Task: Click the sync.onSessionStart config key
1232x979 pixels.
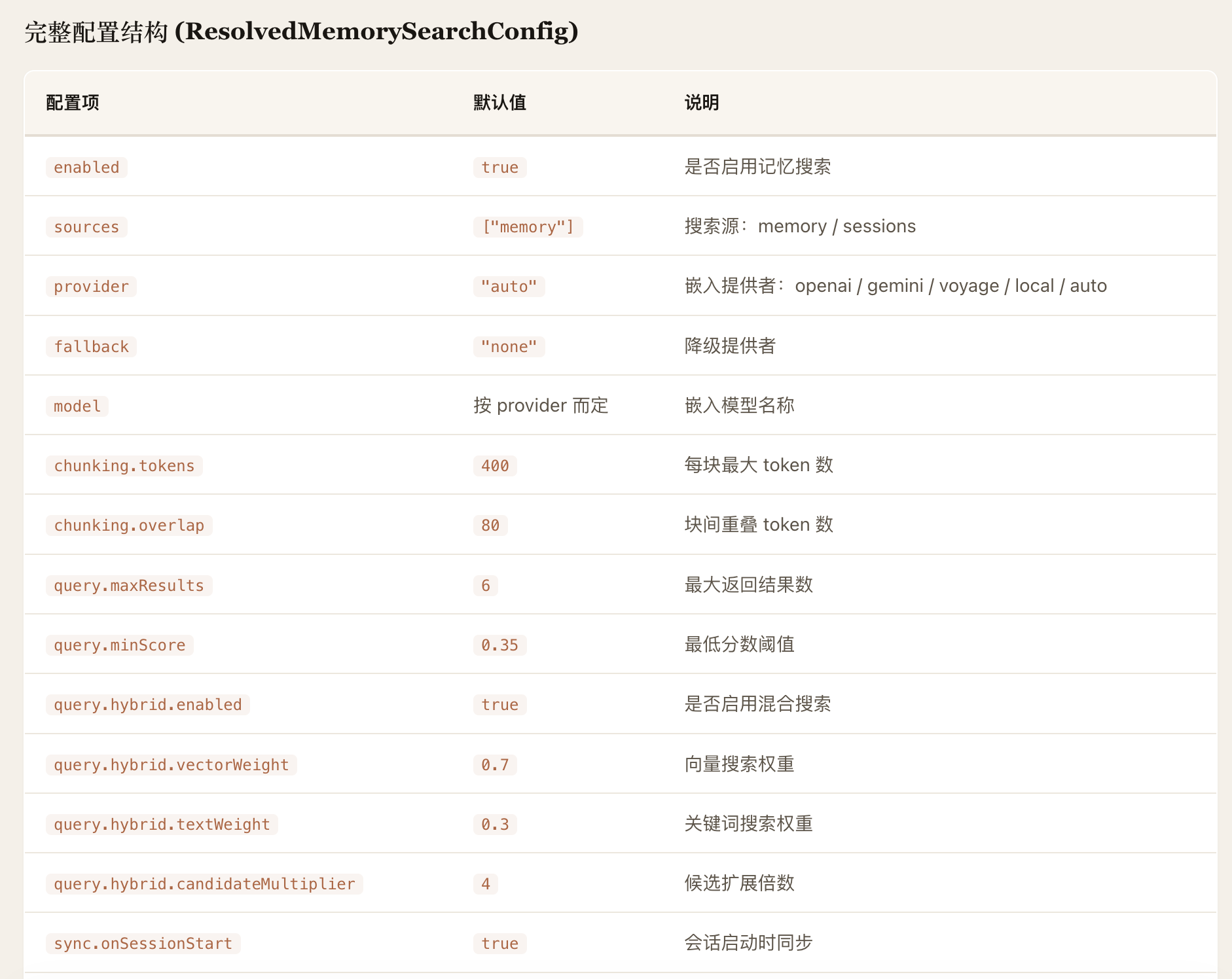Action: [143, 944]
